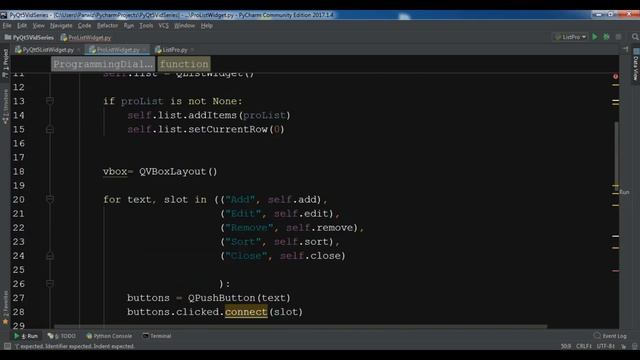Open the Data View side panel
640x360 pixels.
tap(636, 65)
